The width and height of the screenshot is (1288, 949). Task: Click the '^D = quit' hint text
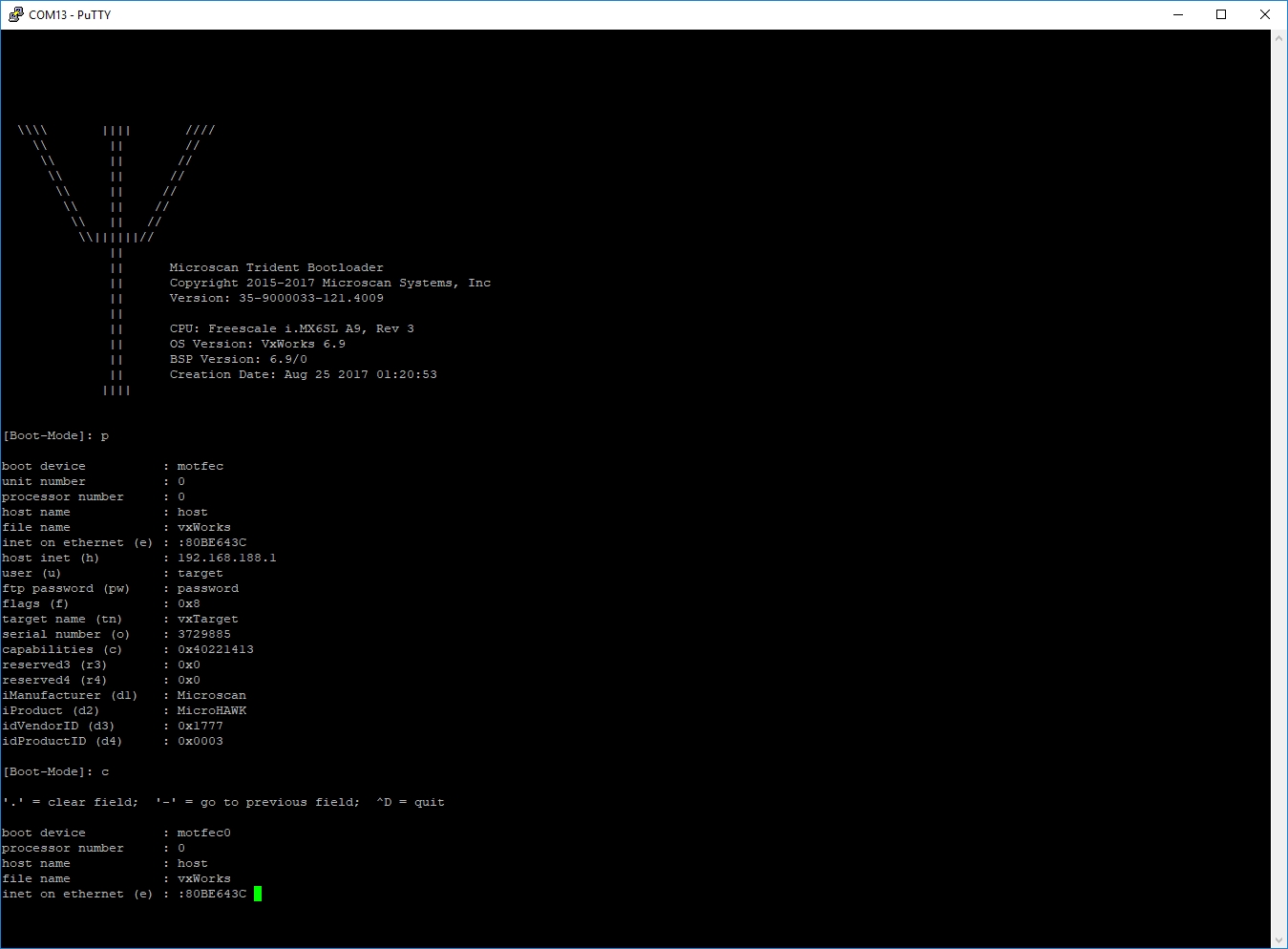(x=411, y=802)
